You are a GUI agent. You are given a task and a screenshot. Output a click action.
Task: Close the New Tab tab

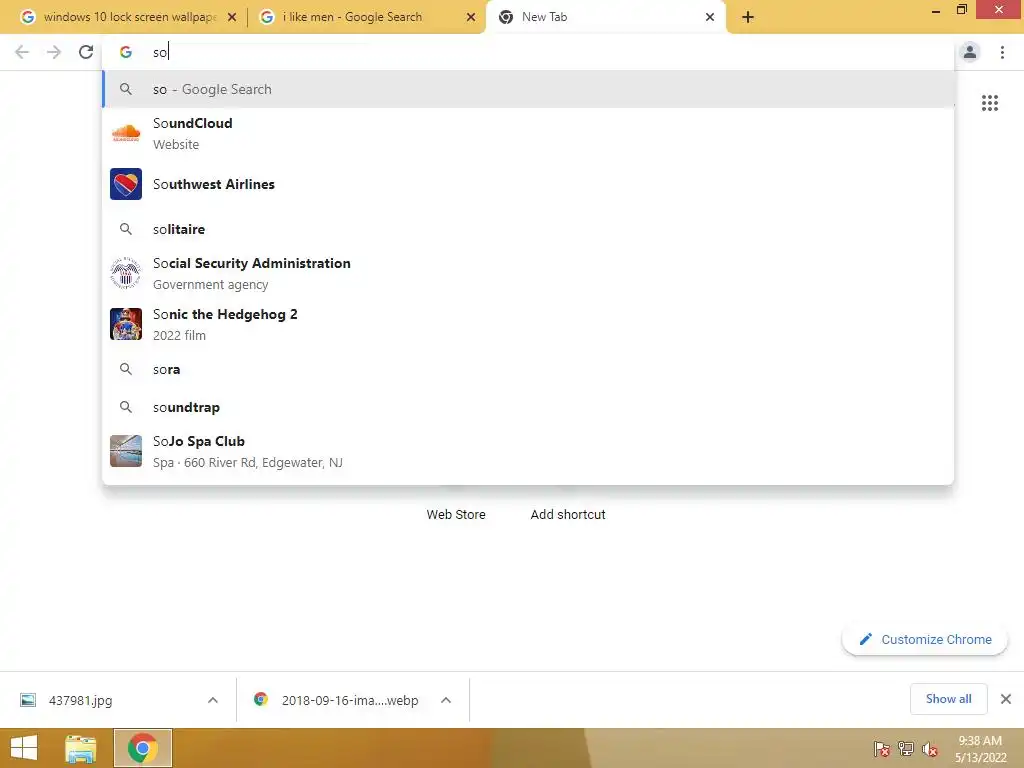[x=710, y=17]
